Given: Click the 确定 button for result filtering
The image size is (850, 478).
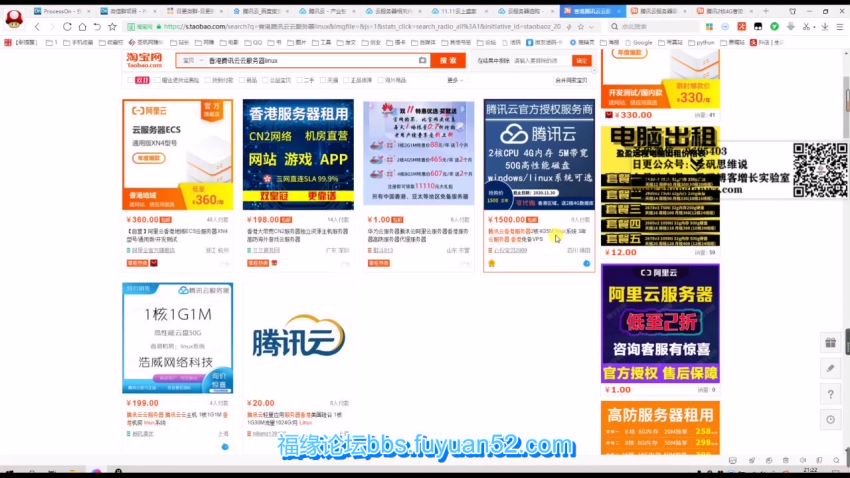Looking at the screenshot, I should [582, 61].
